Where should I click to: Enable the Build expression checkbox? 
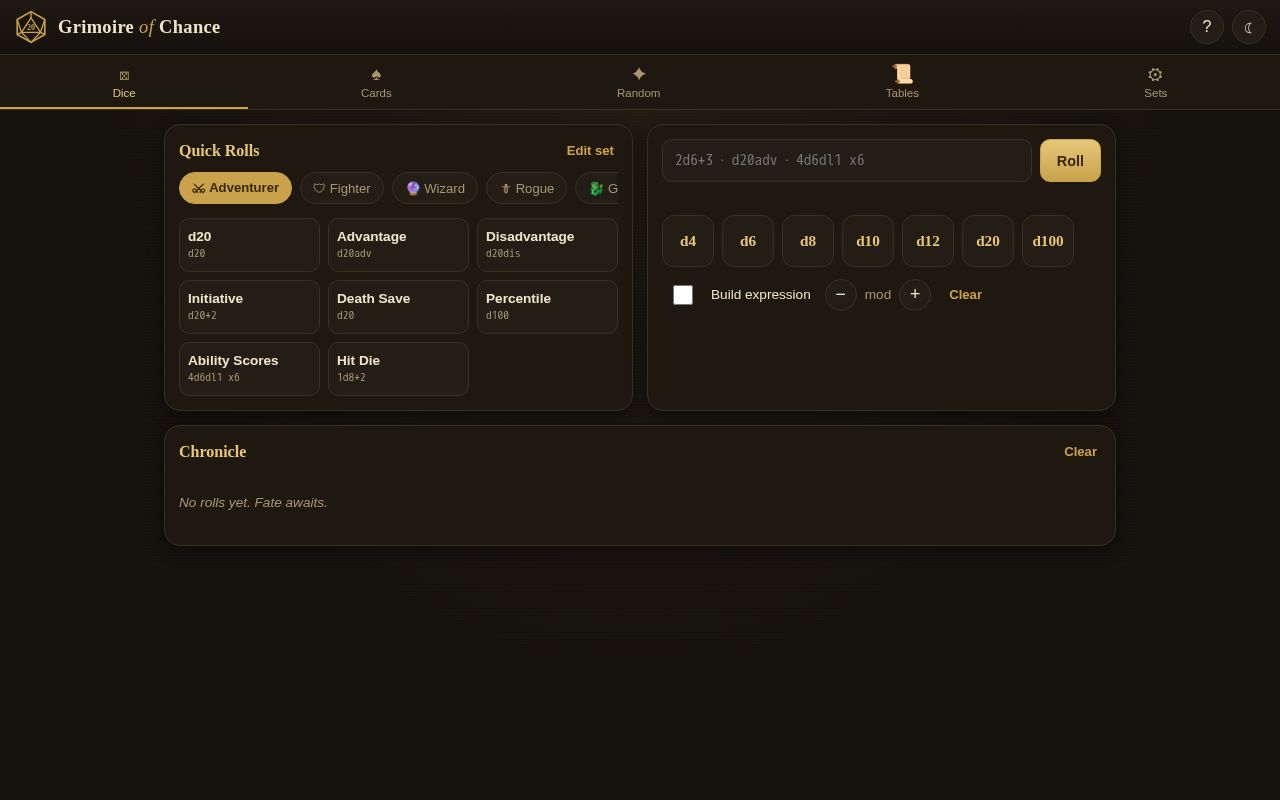click(683, 295)
